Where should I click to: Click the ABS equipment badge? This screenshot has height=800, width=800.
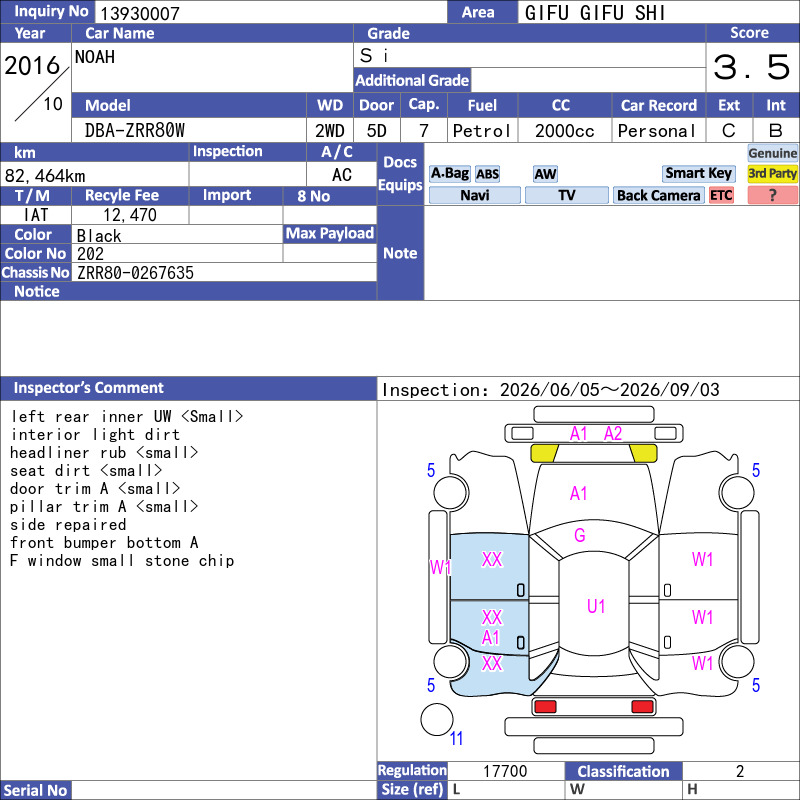pyautogui.click(x=487, y=174)
